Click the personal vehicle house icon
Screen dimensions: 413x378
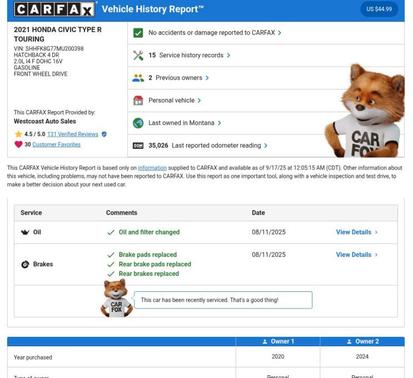point(138,100)
